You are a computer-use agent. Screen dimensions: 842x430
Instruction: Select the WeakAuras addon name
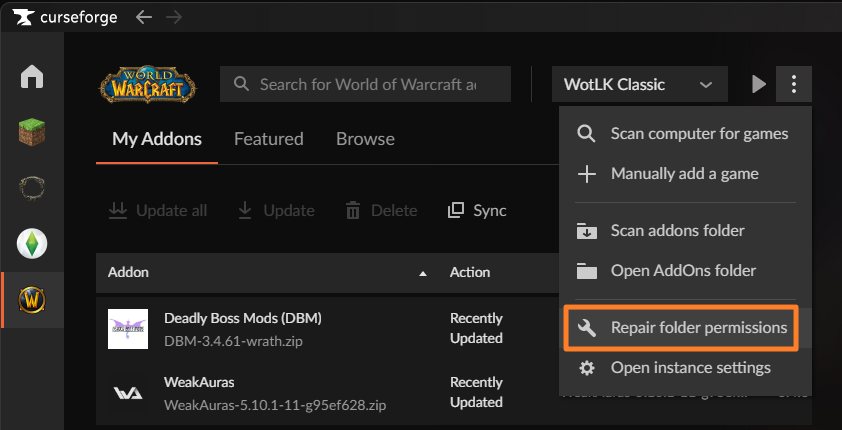point(199,382)
